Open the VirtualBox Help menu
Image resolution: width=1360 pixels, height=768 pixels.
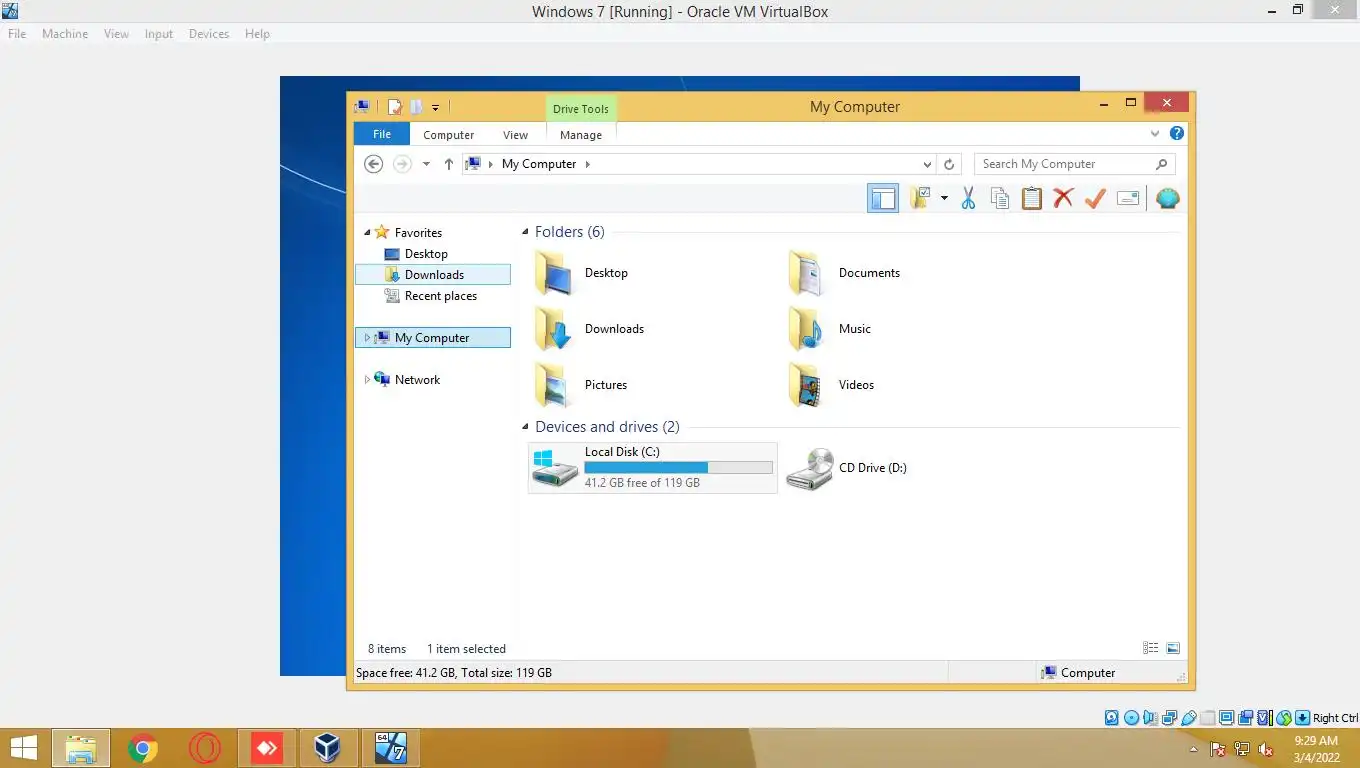coord(257,34)
